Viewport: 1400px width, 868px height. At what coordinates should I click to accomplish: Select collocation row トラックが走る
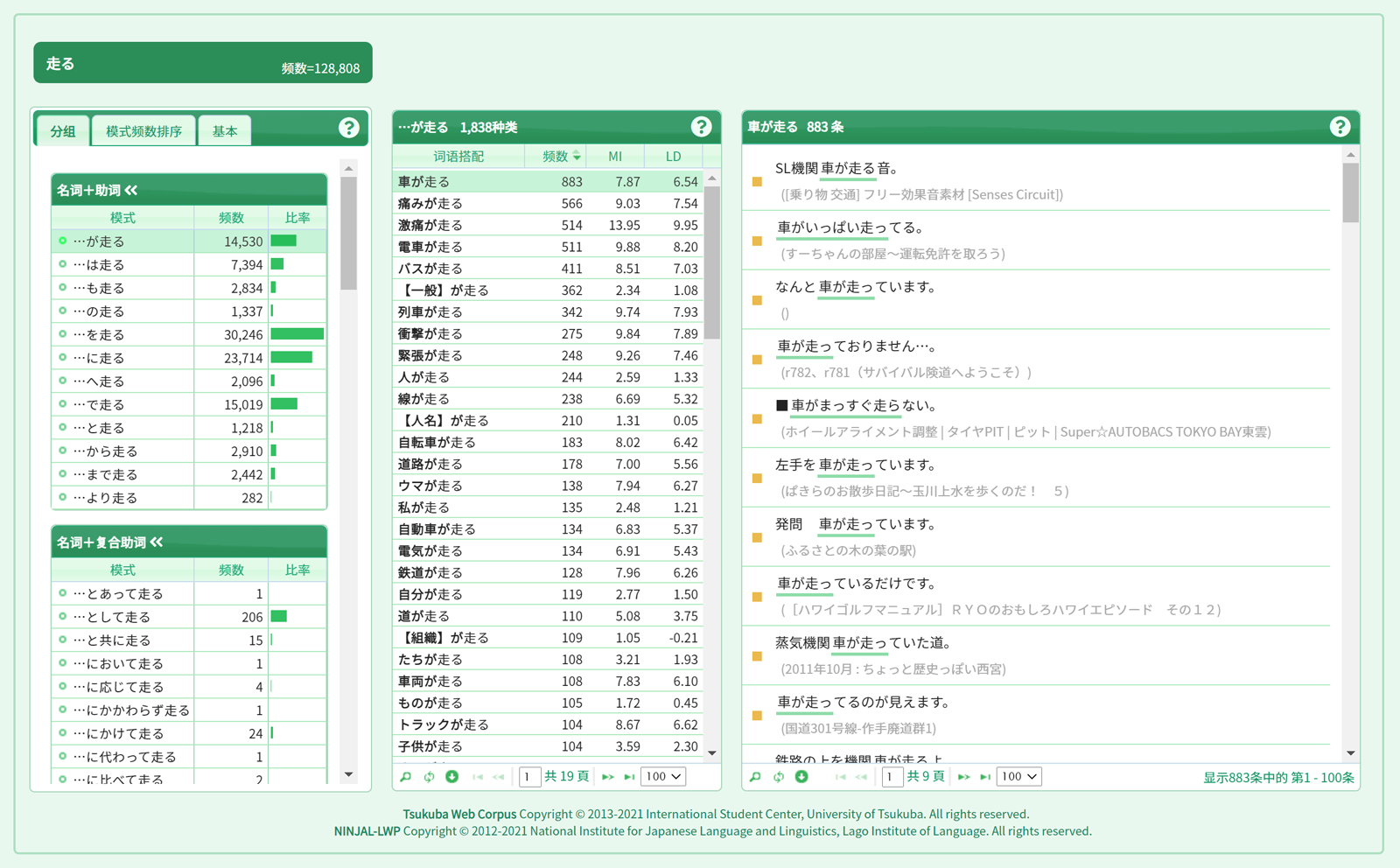pos(548,724)
